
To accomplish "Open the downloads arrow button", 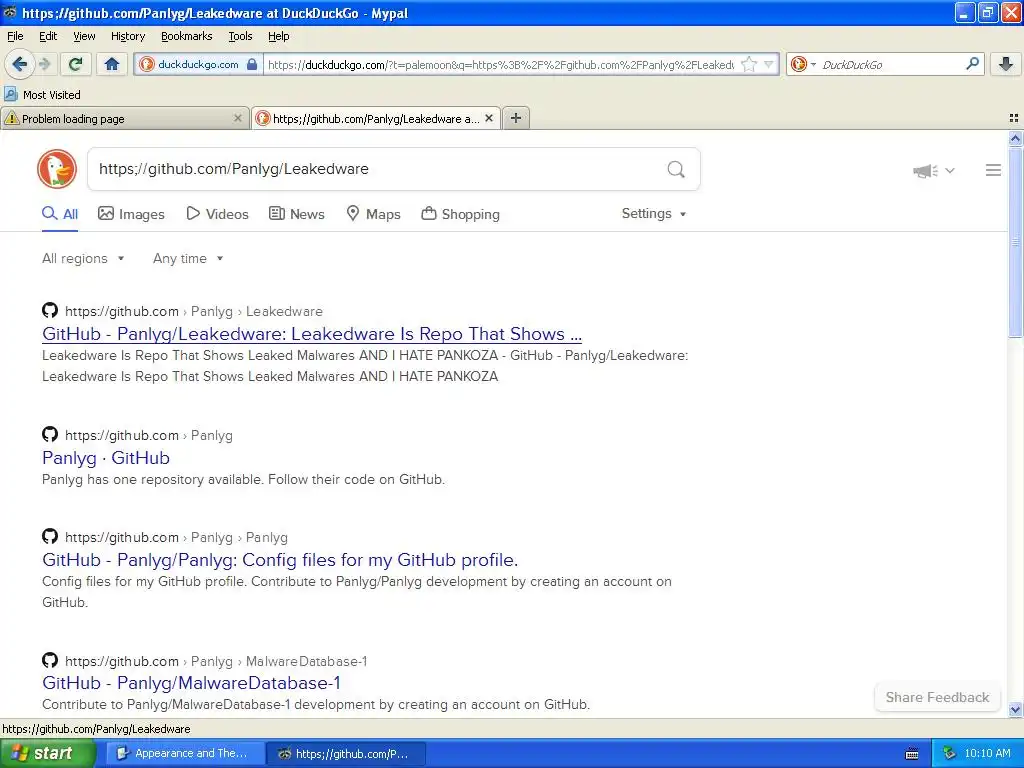I will 1006,64.
